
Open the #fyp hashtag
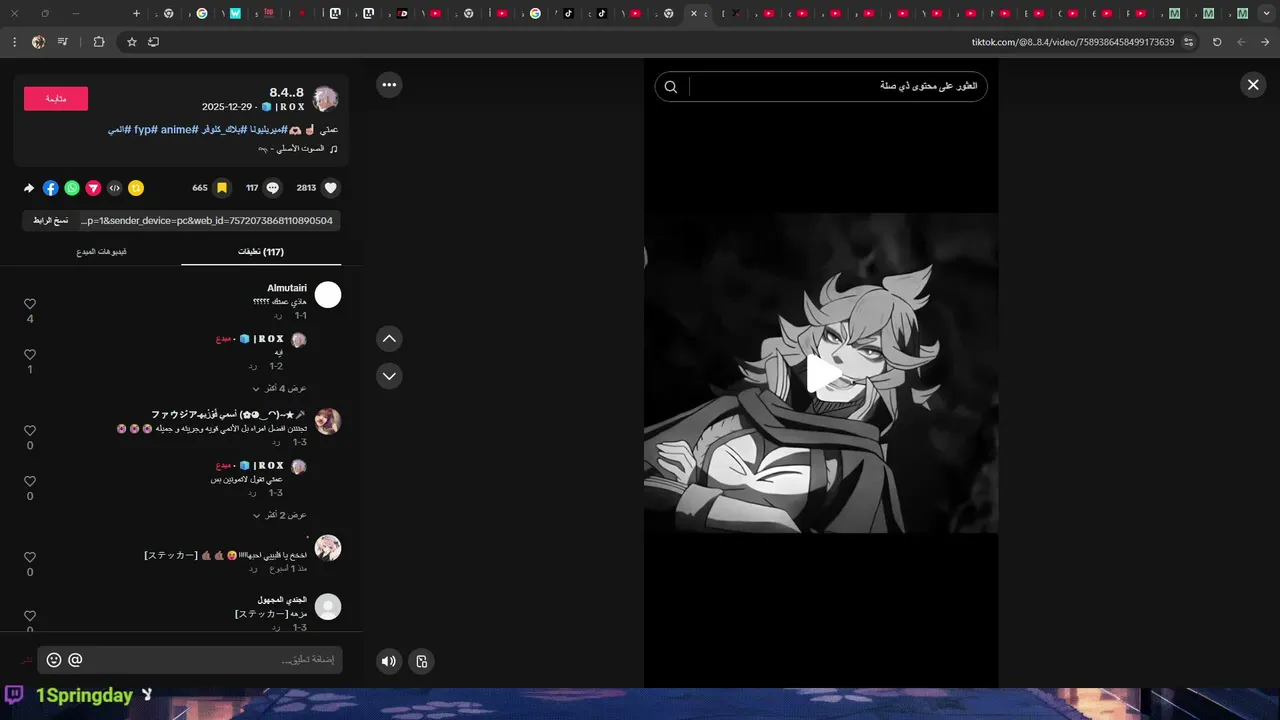coord(147,130)
